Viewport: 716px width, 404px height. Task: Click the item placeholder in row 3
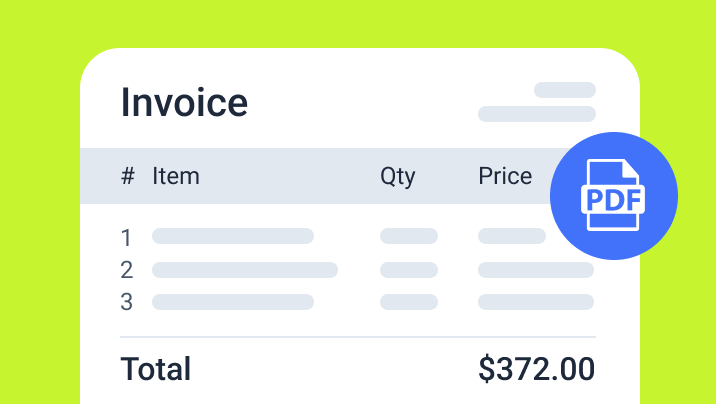tap(233, 302)
